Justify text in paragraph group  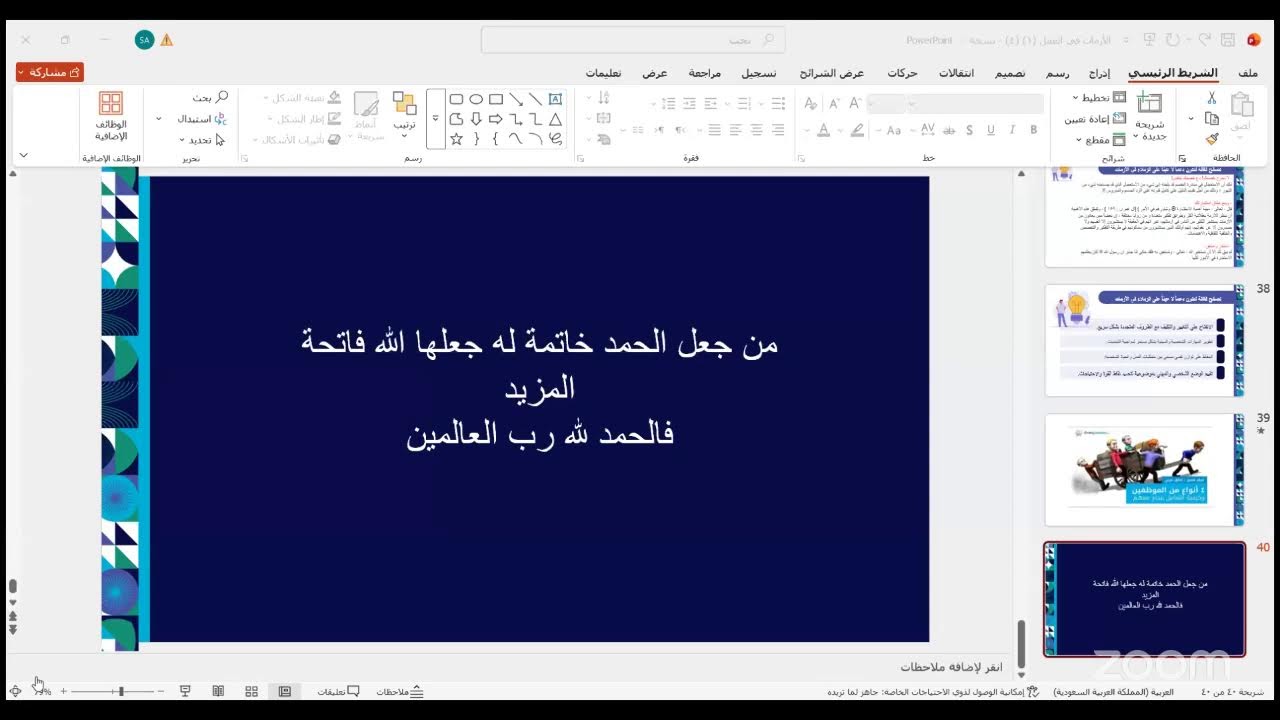[714, 130]
